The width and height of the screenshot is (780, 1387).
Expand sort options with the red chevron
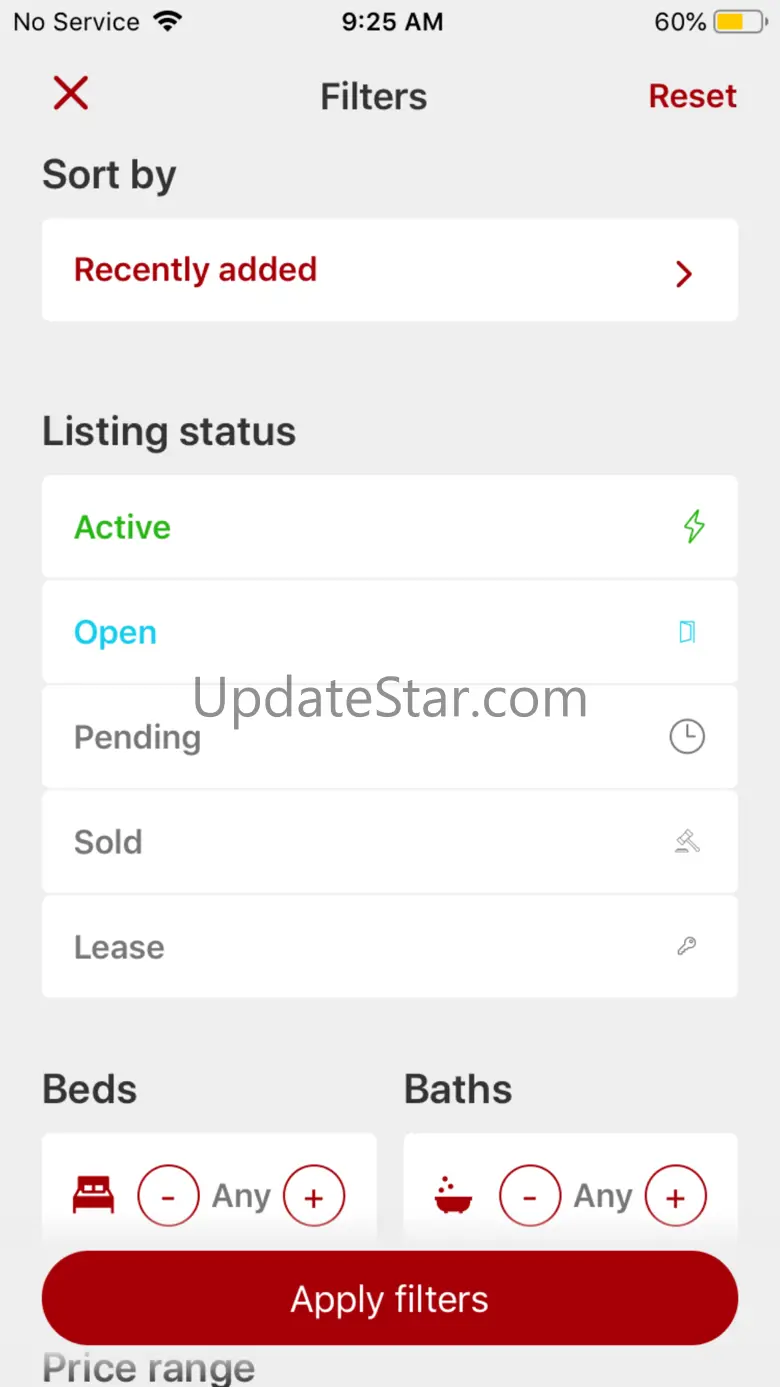coord(684,273)
